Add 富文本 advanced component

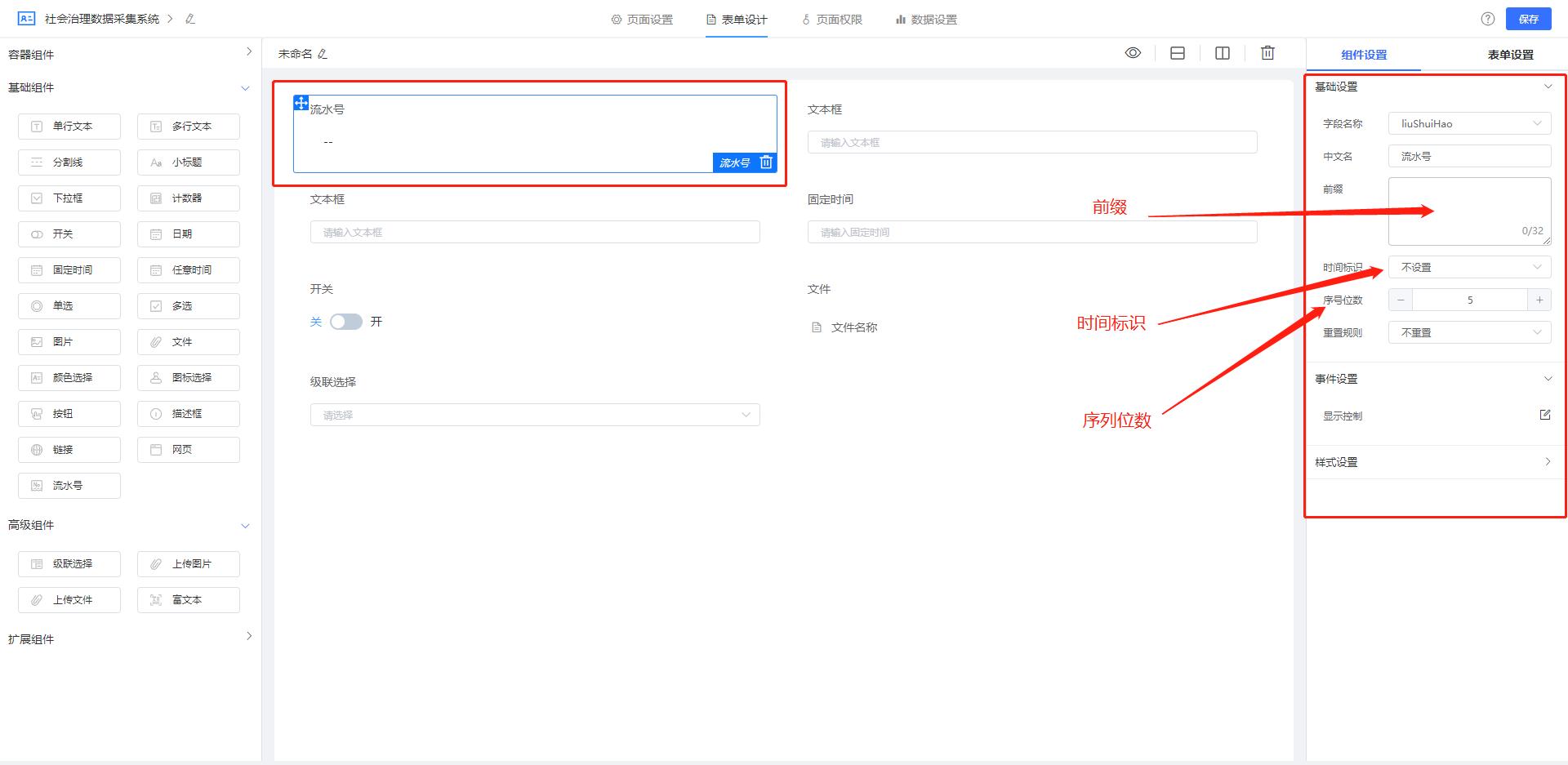pos(189,600)
